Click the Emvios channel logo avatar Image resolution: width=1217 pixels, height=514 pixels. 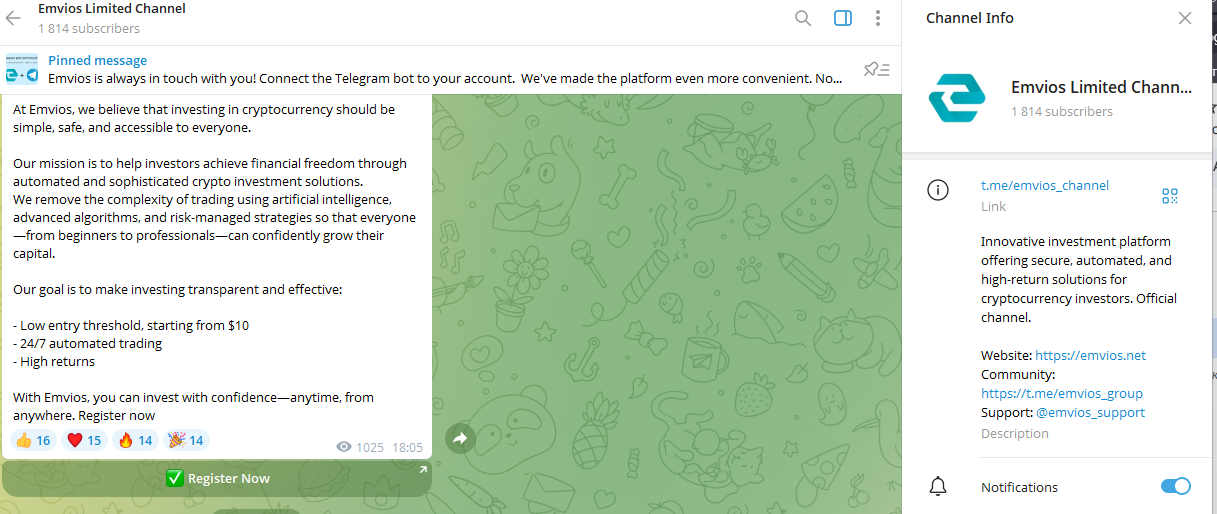click(956, 99)
